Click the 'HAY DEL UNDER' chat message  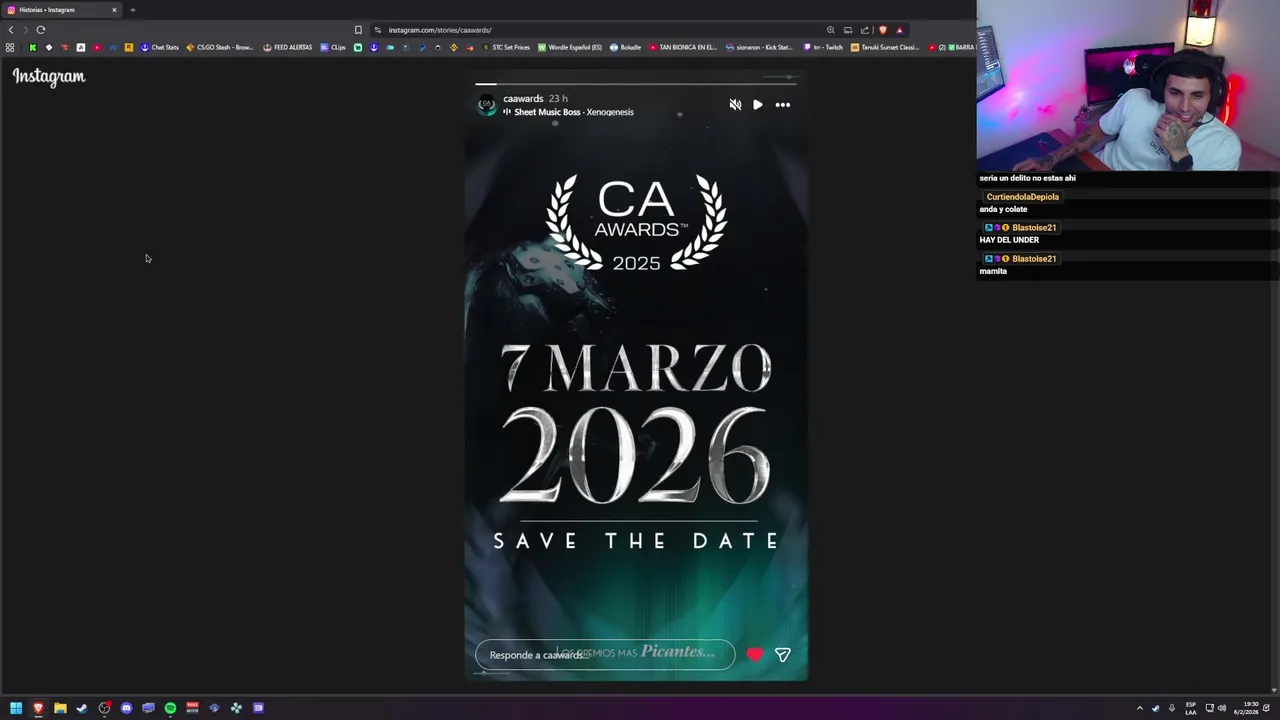1009,240
